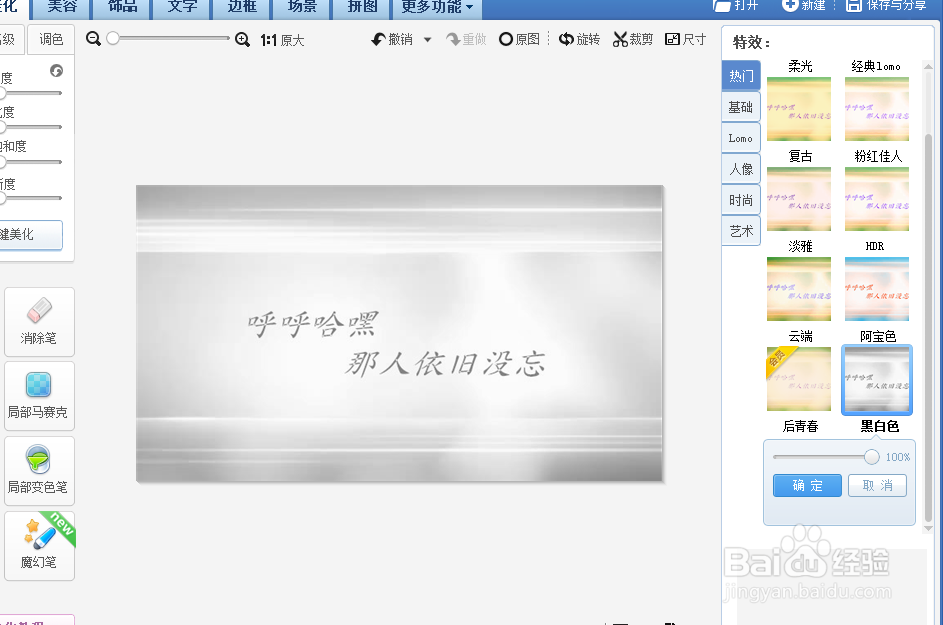943x625 pixels.
Task: Select the 裁剪 crop tool
Action: 633,39
